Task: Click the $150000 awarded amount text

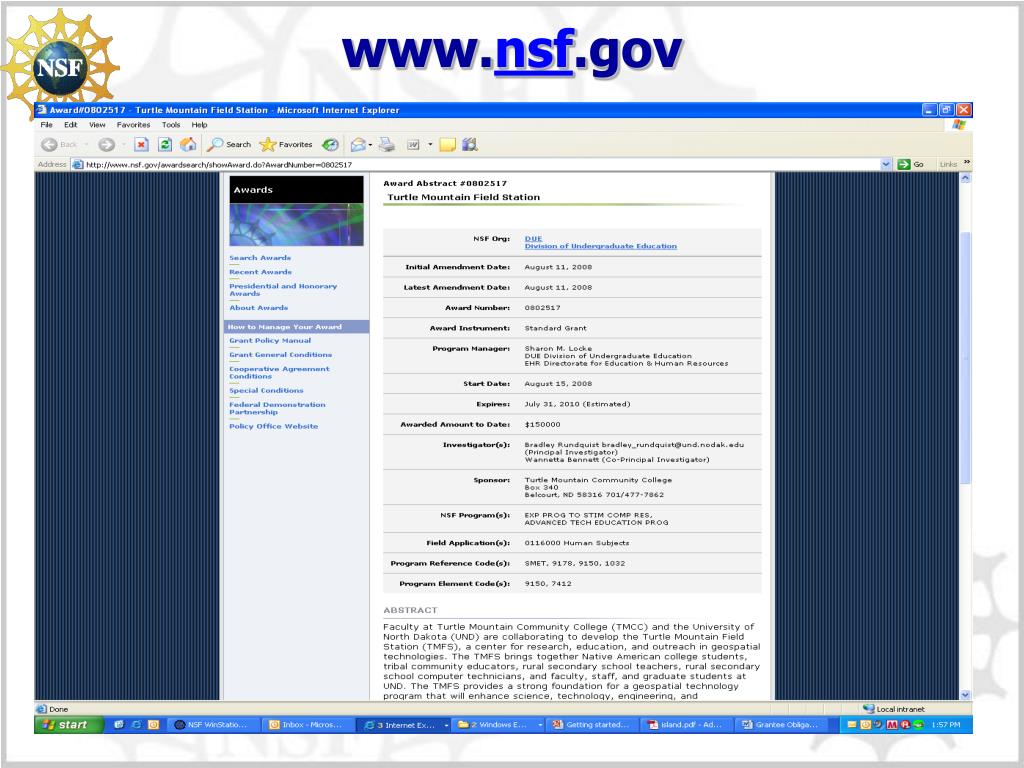Action: point(543,424)
